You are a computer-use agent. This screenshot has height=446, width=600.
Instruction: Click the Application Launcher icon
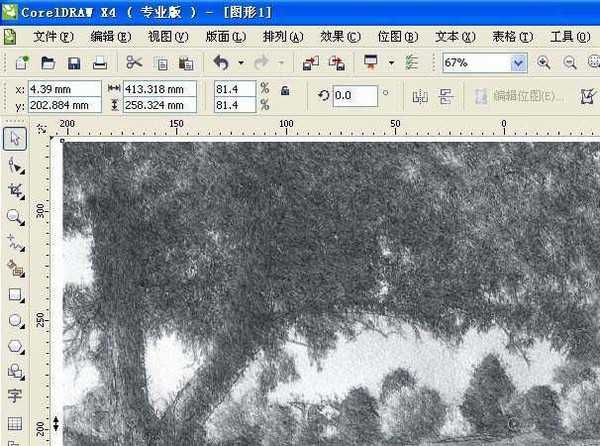[x=371, y=62]
